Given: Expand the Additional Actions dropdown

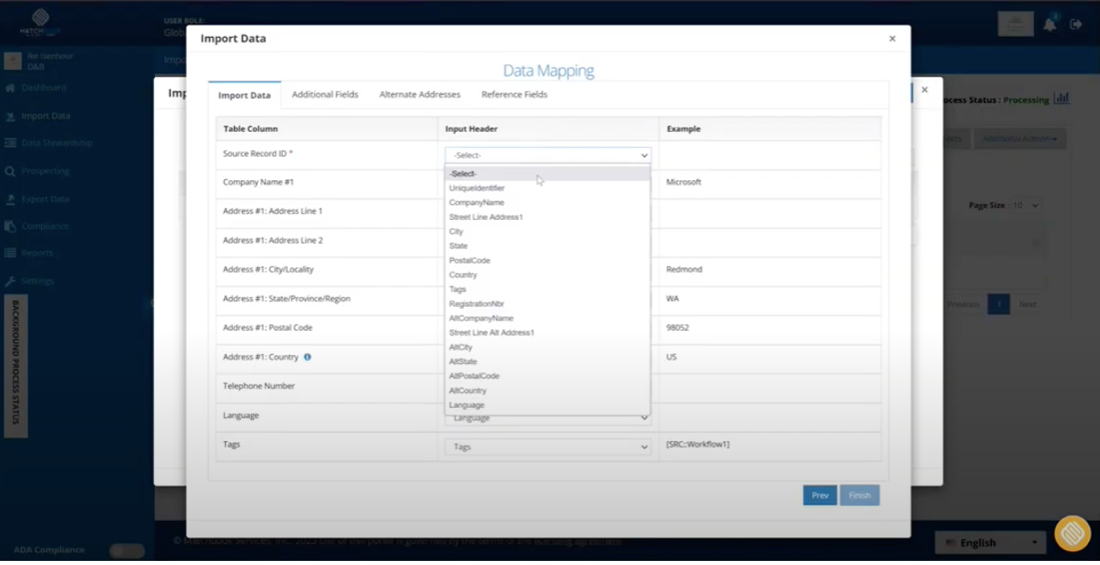Looking at the screenshot, I should tap(1020, 138).
